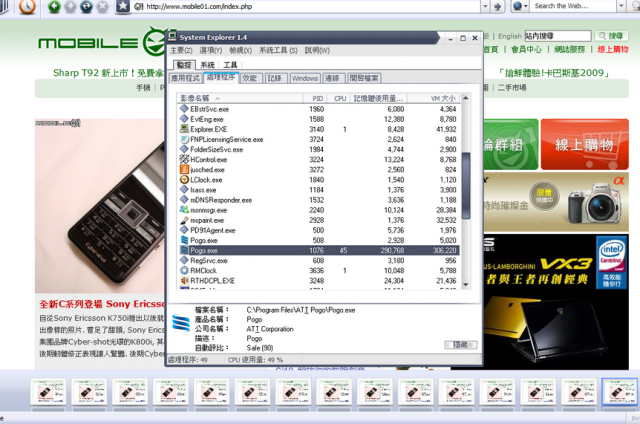
Task: Click the browser address URL field
Action: coord(306,7)
